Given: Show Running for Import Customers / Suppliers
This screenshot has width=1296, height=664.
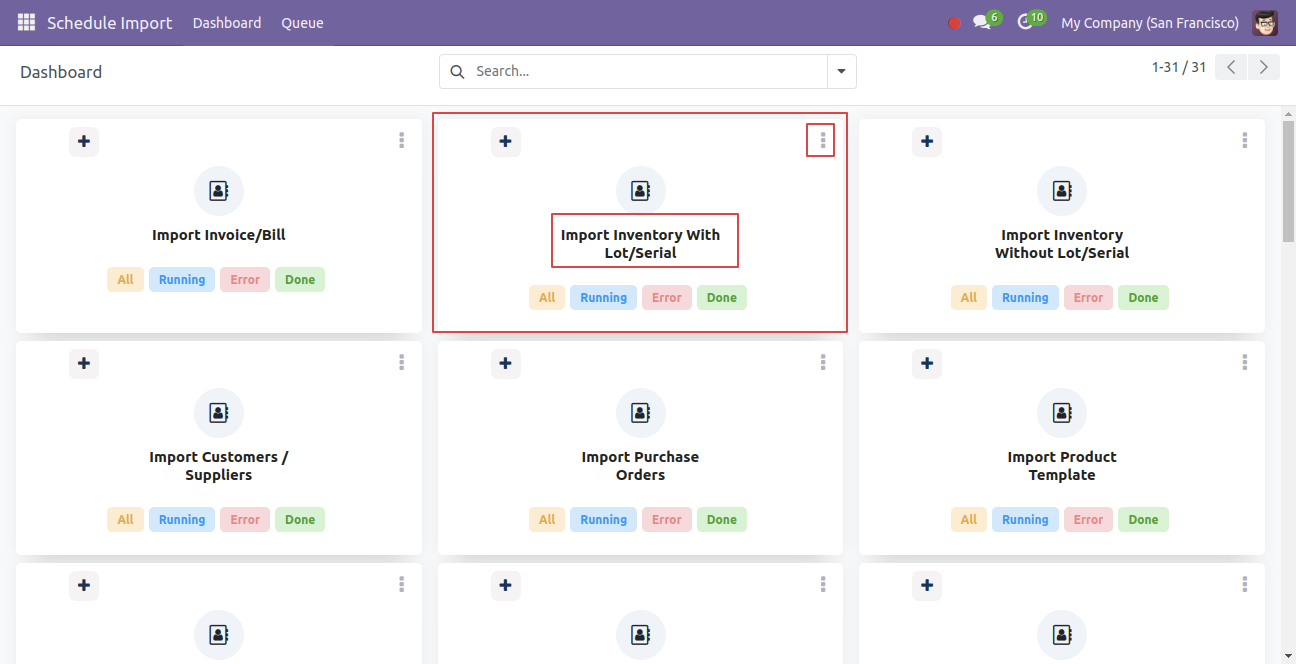Looking at the screenshot, I should click(182, 520).
